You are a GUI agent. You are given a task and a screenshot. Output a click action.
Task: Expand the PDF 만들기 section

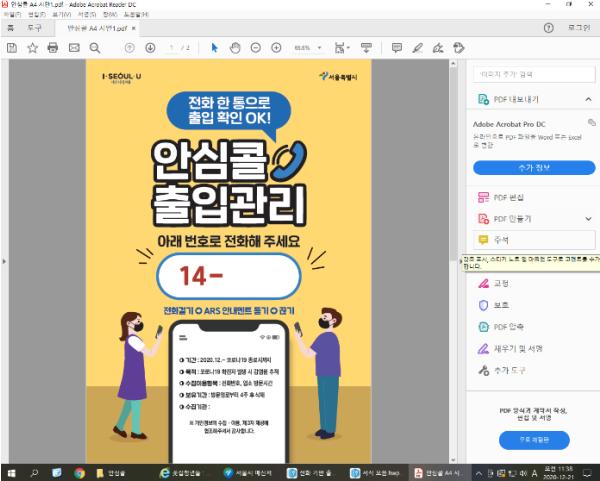coord(587,217)
